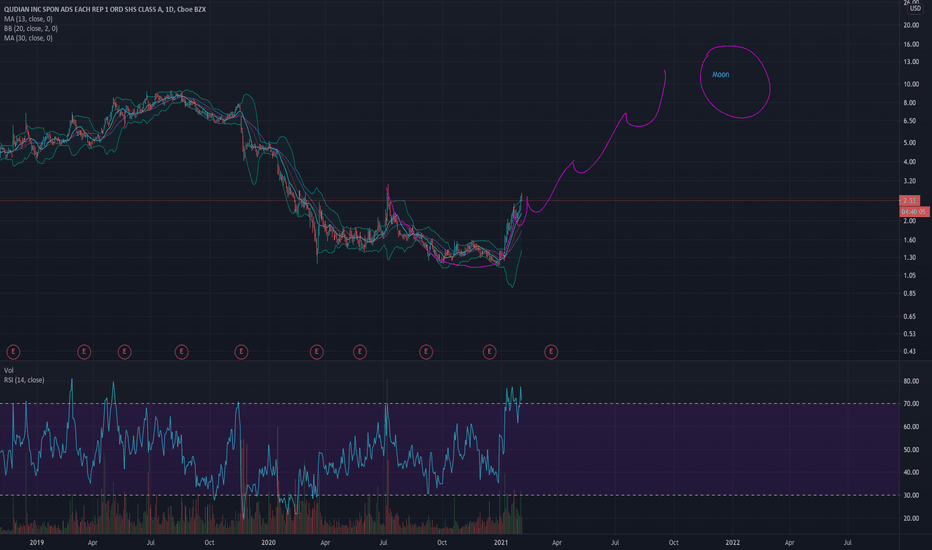Click the 1.60 price axis label

[909, 240]
